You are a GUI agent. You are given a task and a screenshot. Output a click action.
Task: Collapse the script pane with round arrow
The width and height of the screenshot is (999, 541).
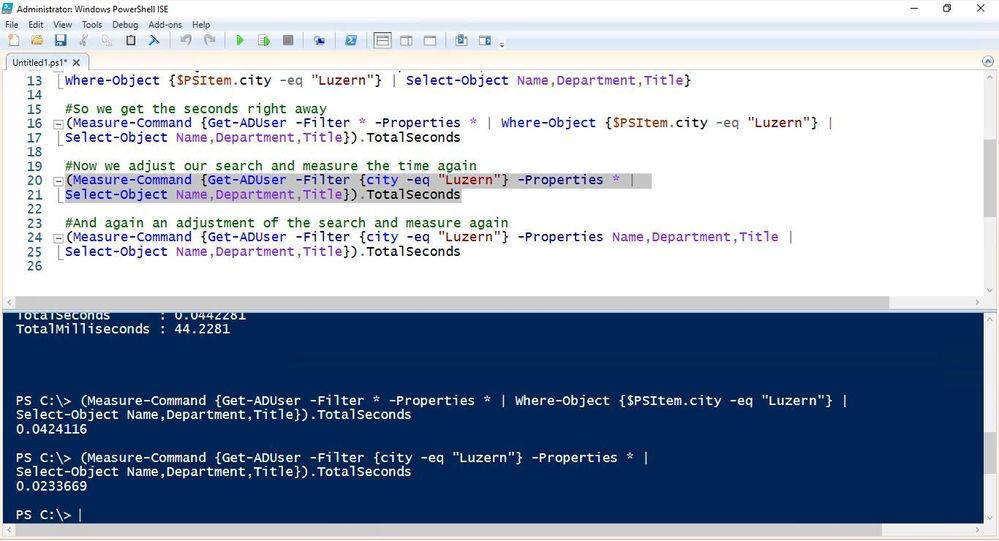(x=988, y=61)
